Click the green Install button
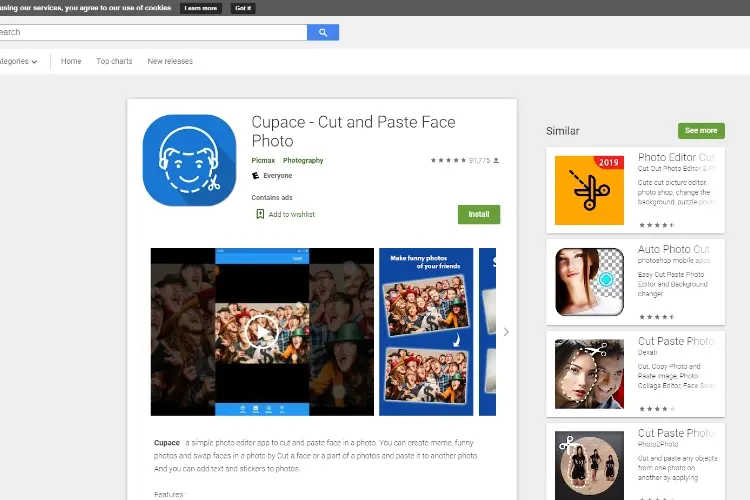The height and width of the screenshot is (500, 750). (x=479, y=214)
